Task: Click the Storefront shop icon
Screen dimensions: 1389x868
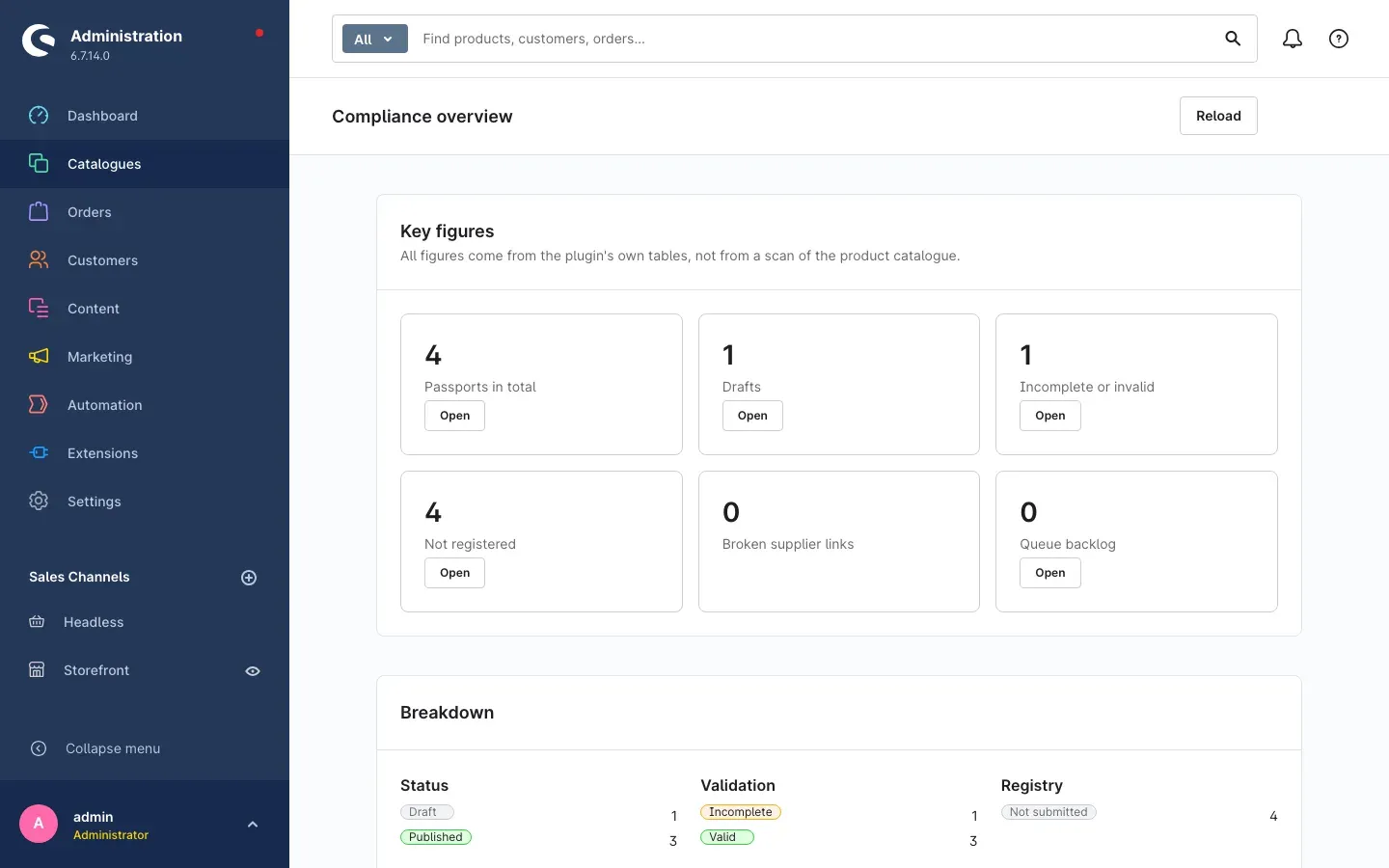Action: tap(37, 670)
